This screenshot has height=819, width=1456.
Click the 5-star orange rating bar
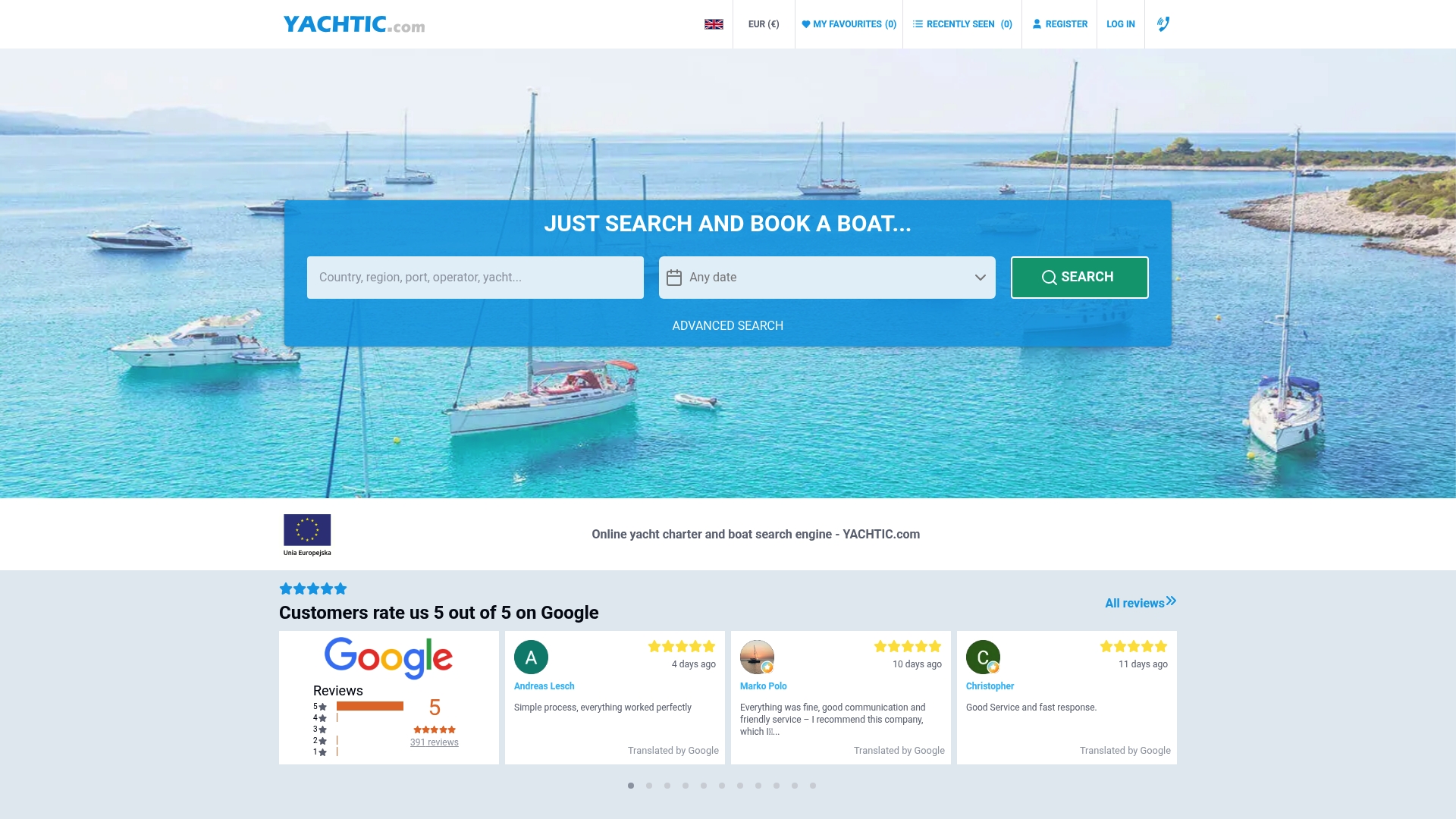click(x=370, y=706)
